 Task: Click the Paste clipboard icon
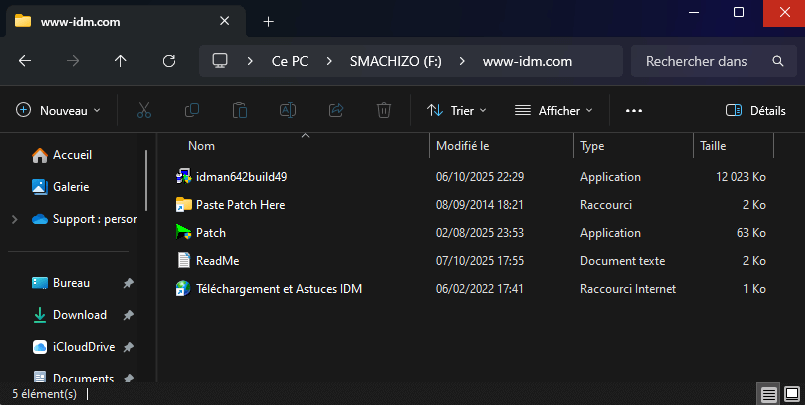point(240,110)
